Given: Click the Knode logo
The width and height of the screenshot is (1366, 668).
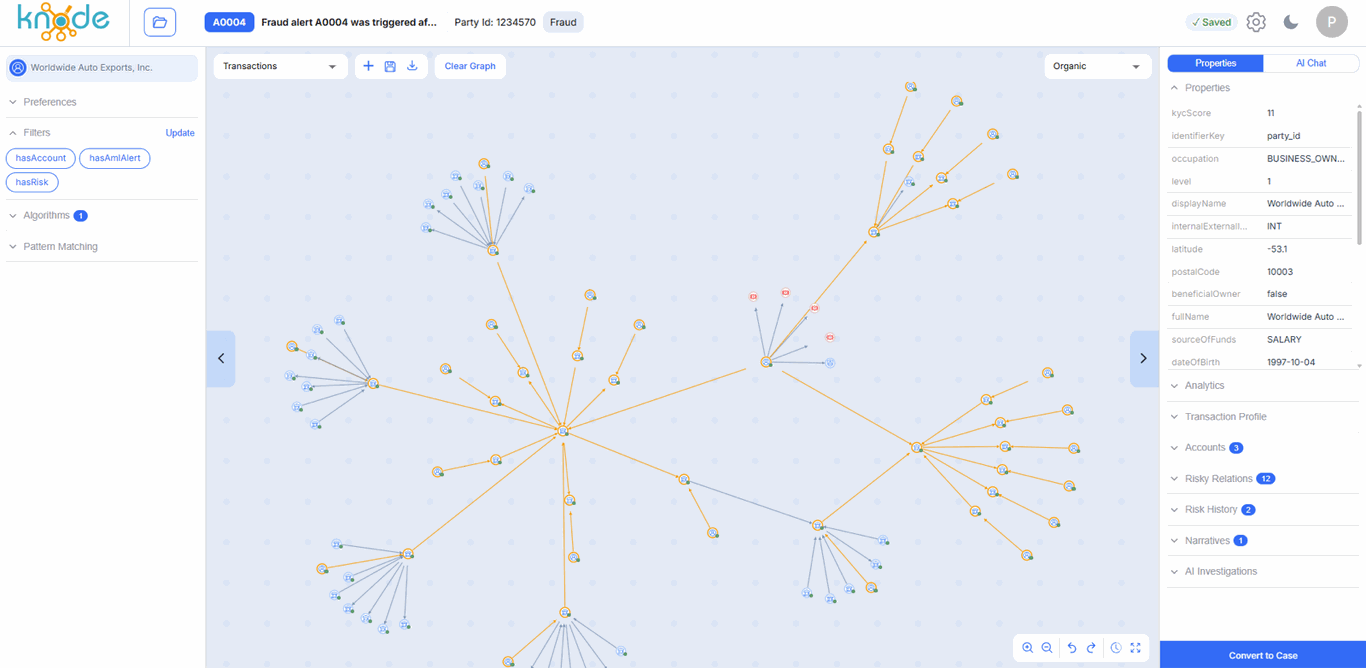Looking at the screenshot, I should tap(63, 22).
